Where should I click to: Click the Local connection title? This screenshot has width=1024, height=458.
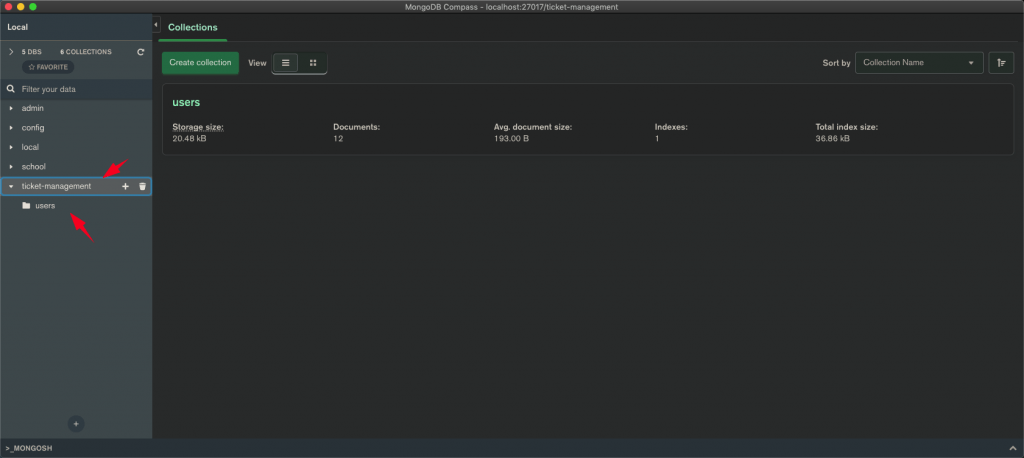click(x=18, y=27)
